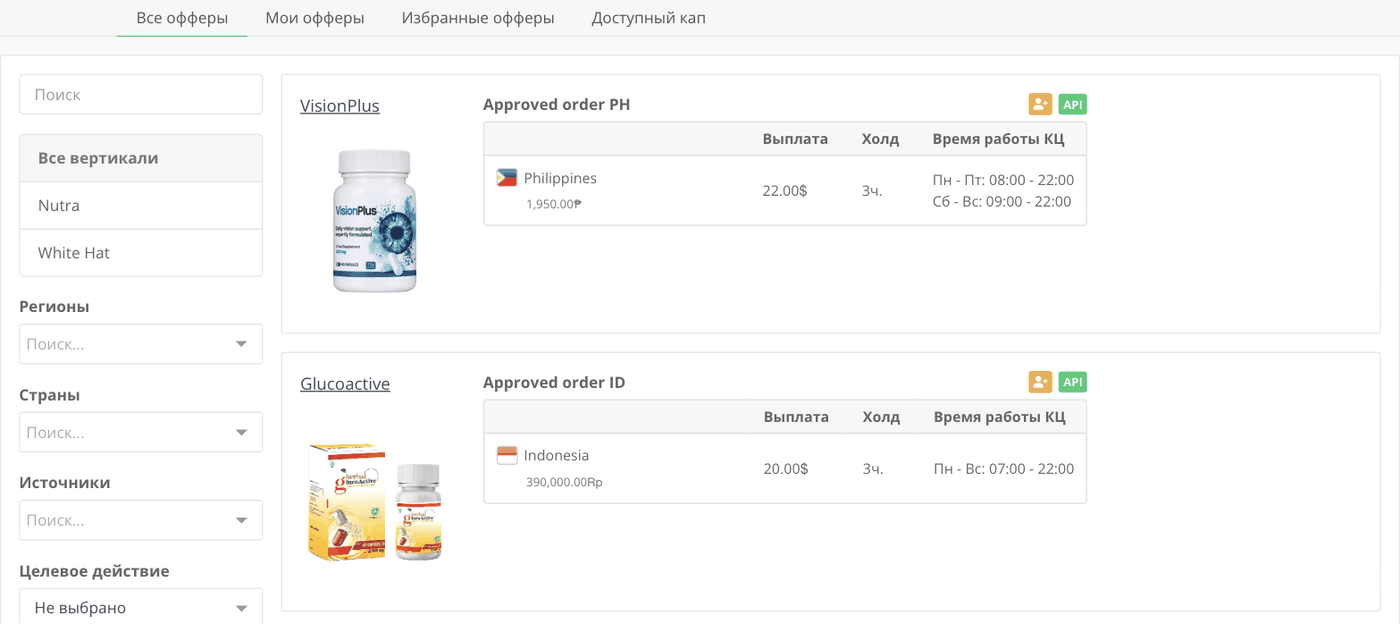Open the Избранные офферы tab
1400x624 pixels.
[478, 18]
